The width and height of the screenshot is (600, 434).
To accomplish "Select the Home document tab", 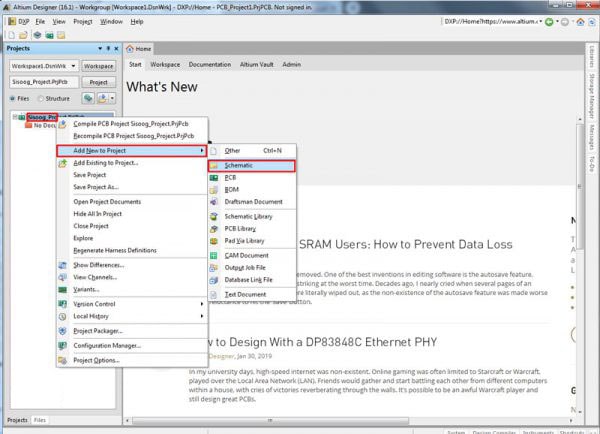I will pyautogui.click(x=139, y=49).
